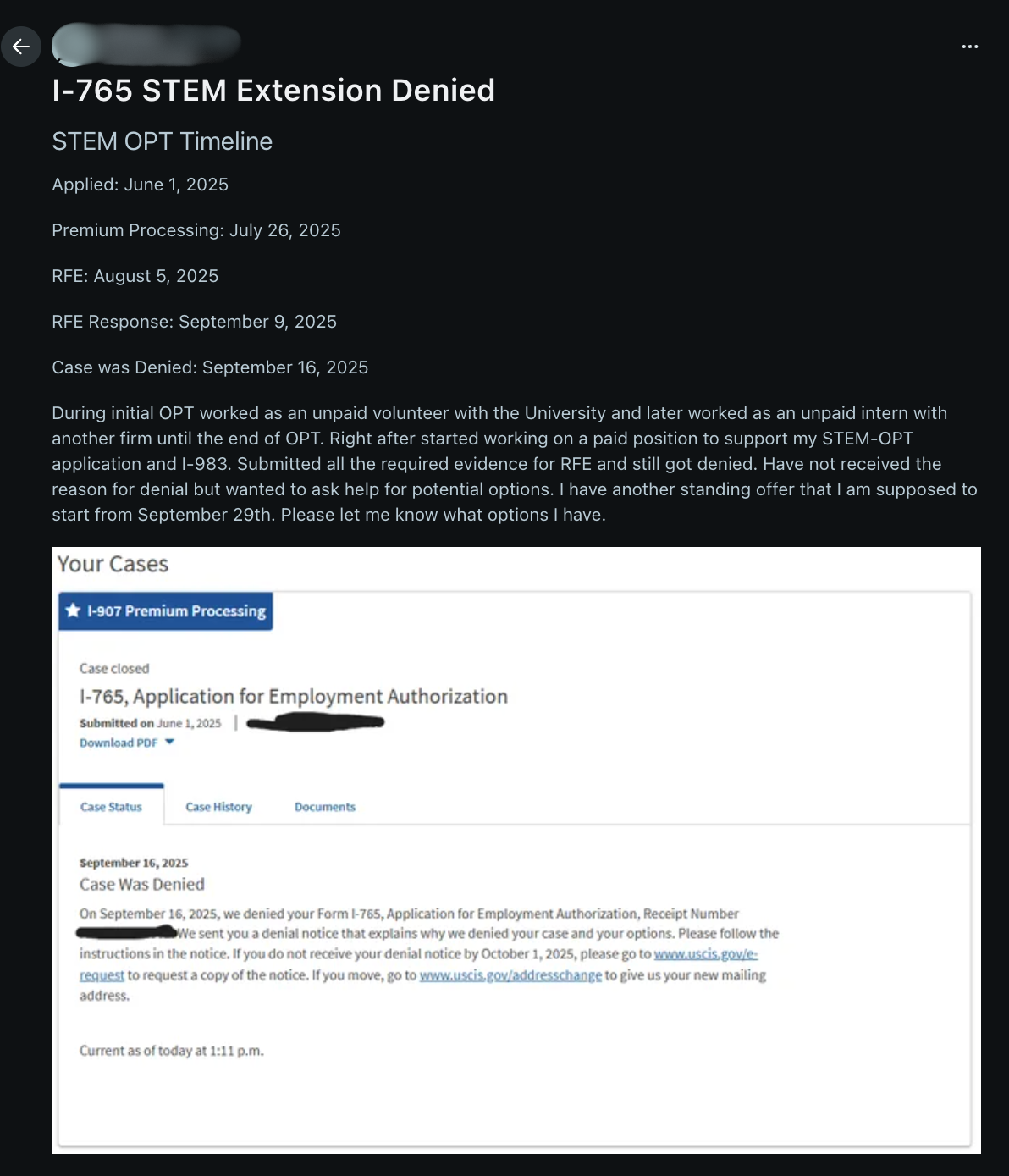Click the I-765 Application for Employment Authorization heading

click(x=294, y=697)
